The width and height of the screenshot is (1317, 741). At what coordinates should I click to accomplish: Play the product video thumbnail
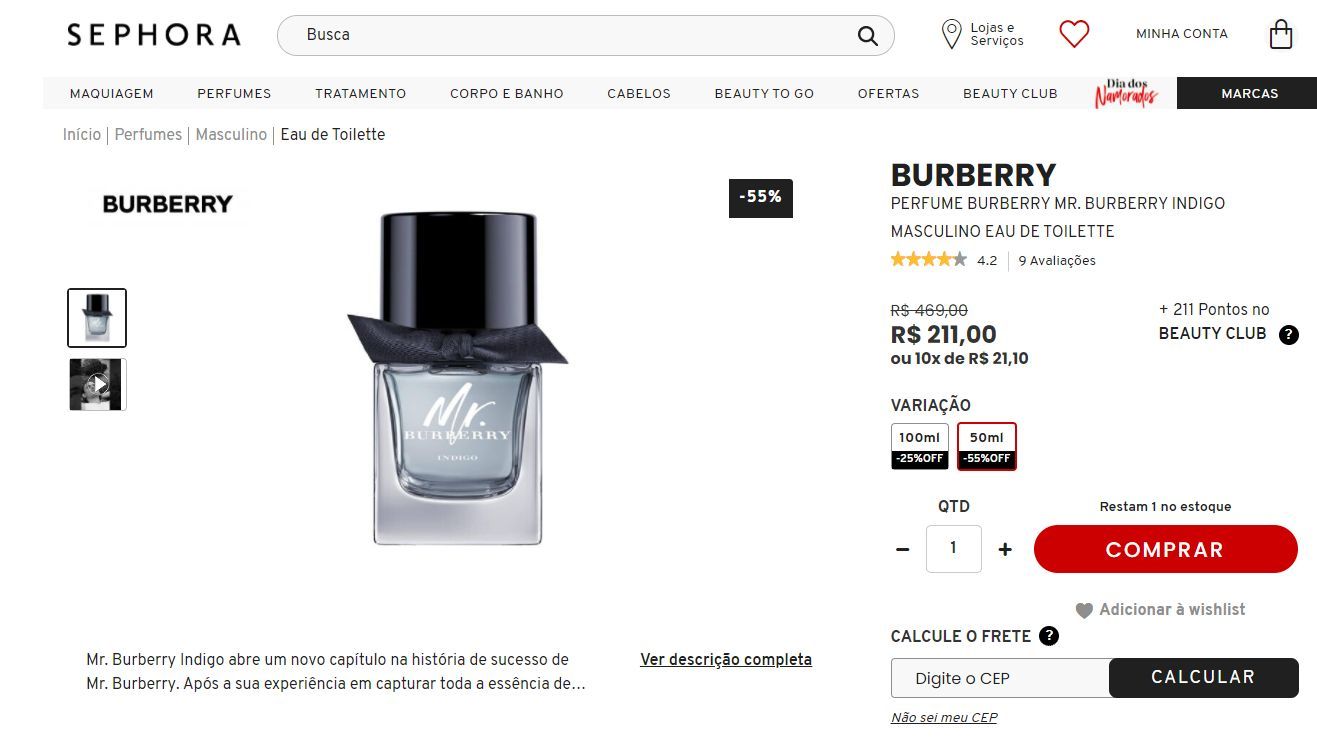[97, 385]
